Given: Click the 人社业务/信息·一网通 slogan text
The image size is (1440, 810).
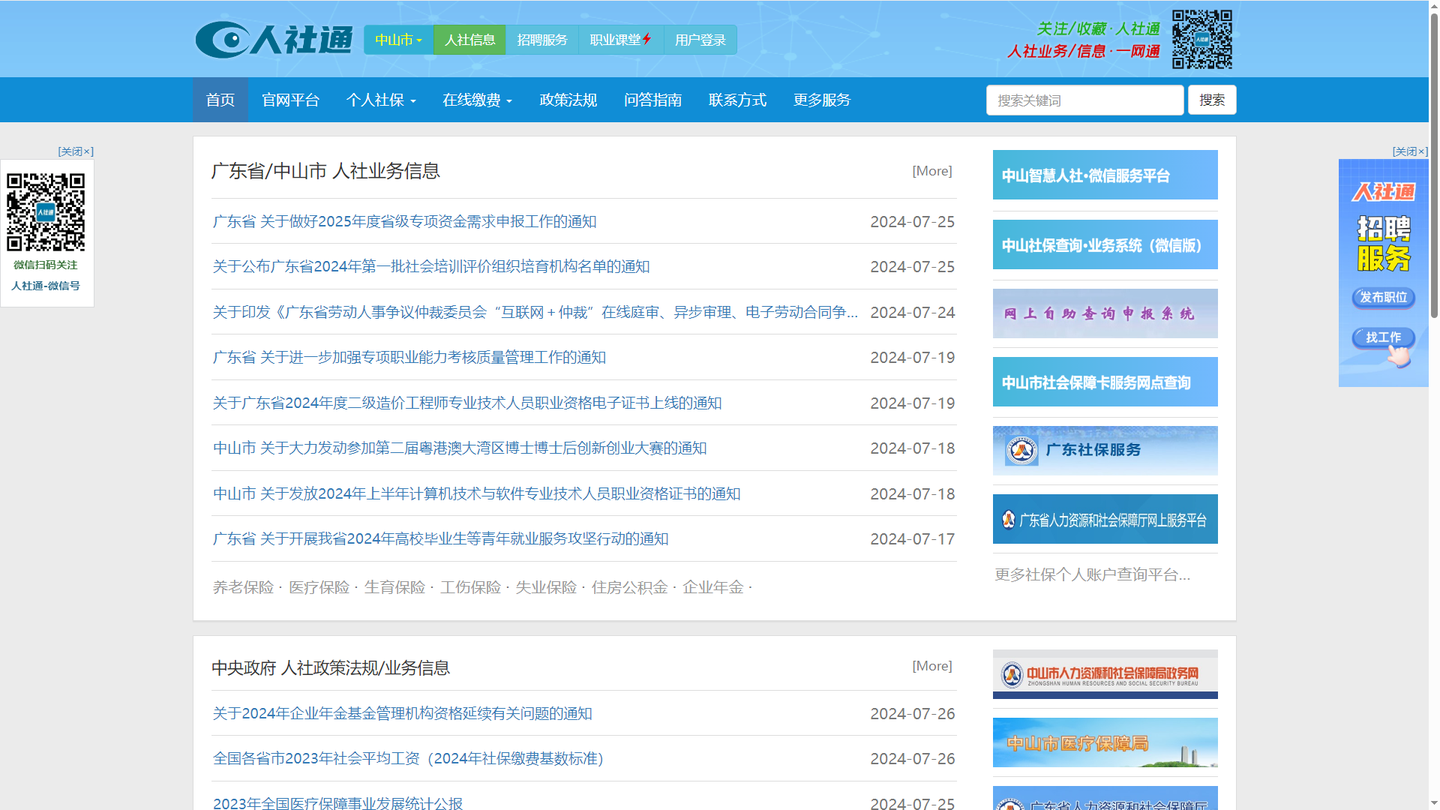Looking at the screenshot, I should point(1084,51).
